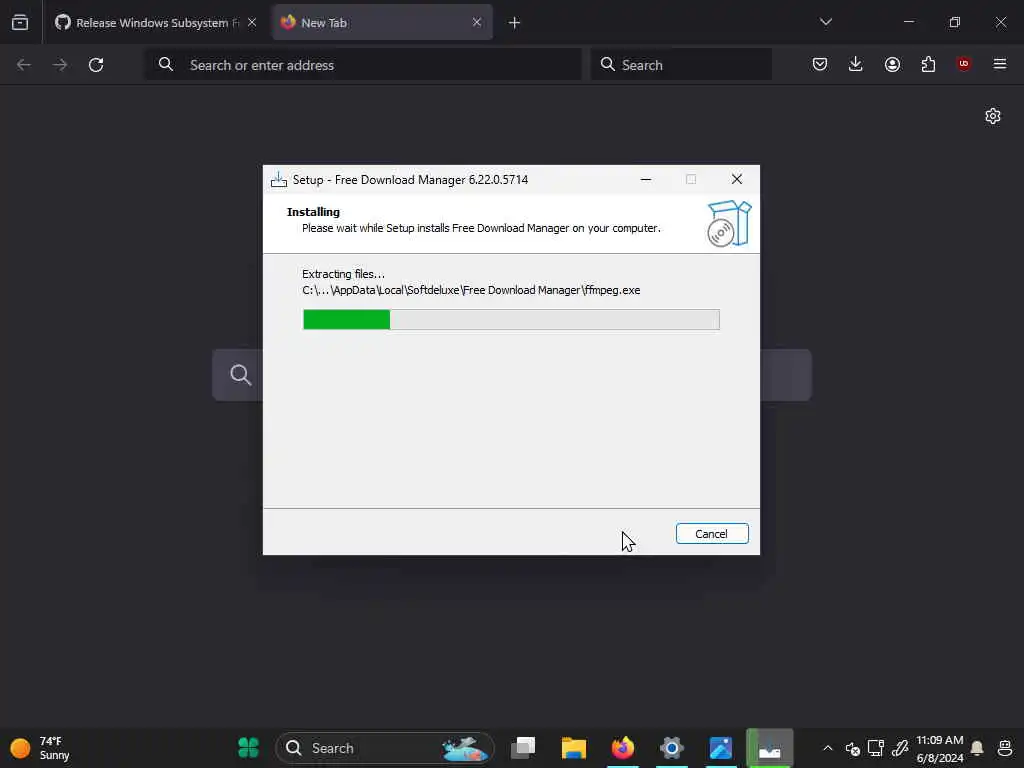Open the display network tray icon

click(876, 748)
